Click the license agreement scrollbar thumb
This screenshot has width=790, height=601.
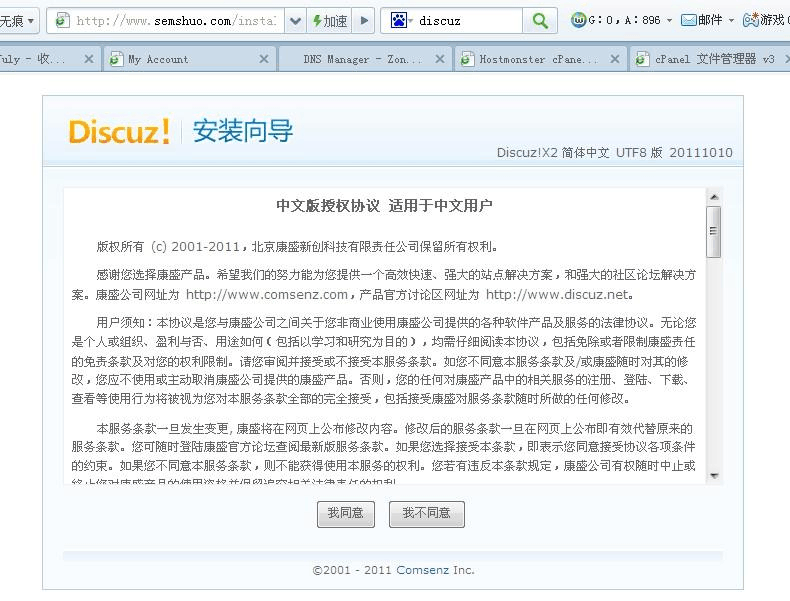pos(713,232)
